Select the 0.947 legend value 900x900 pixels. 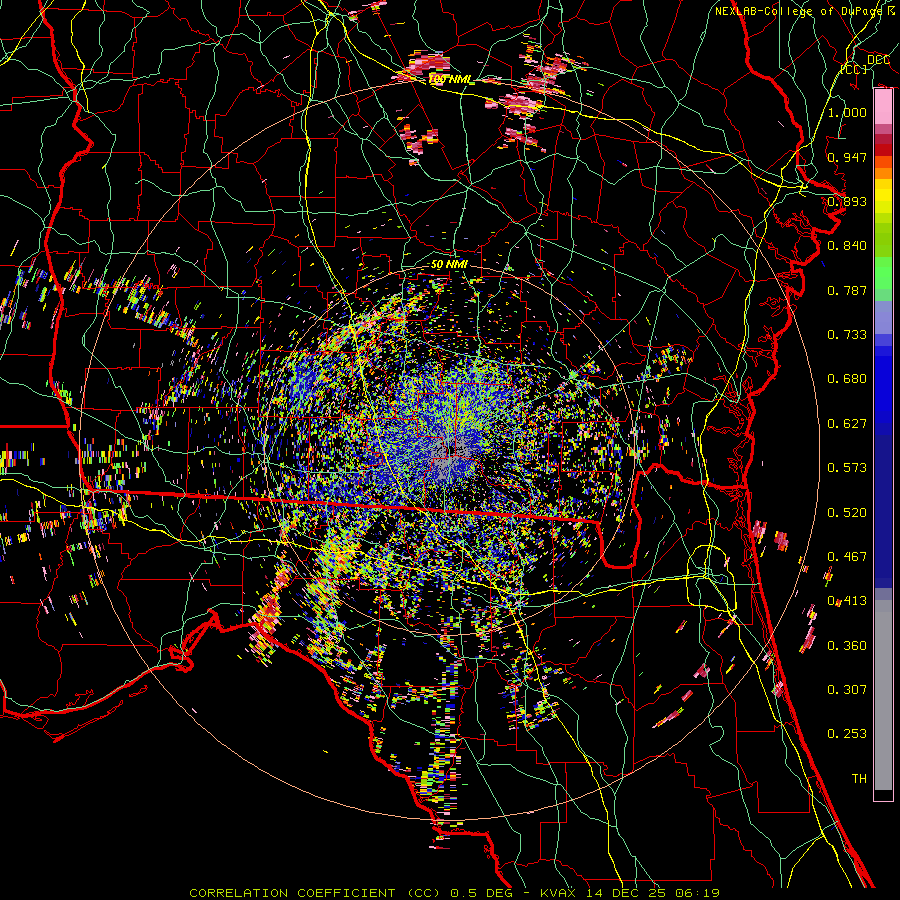pyautogui.click(x=847, y=157)
